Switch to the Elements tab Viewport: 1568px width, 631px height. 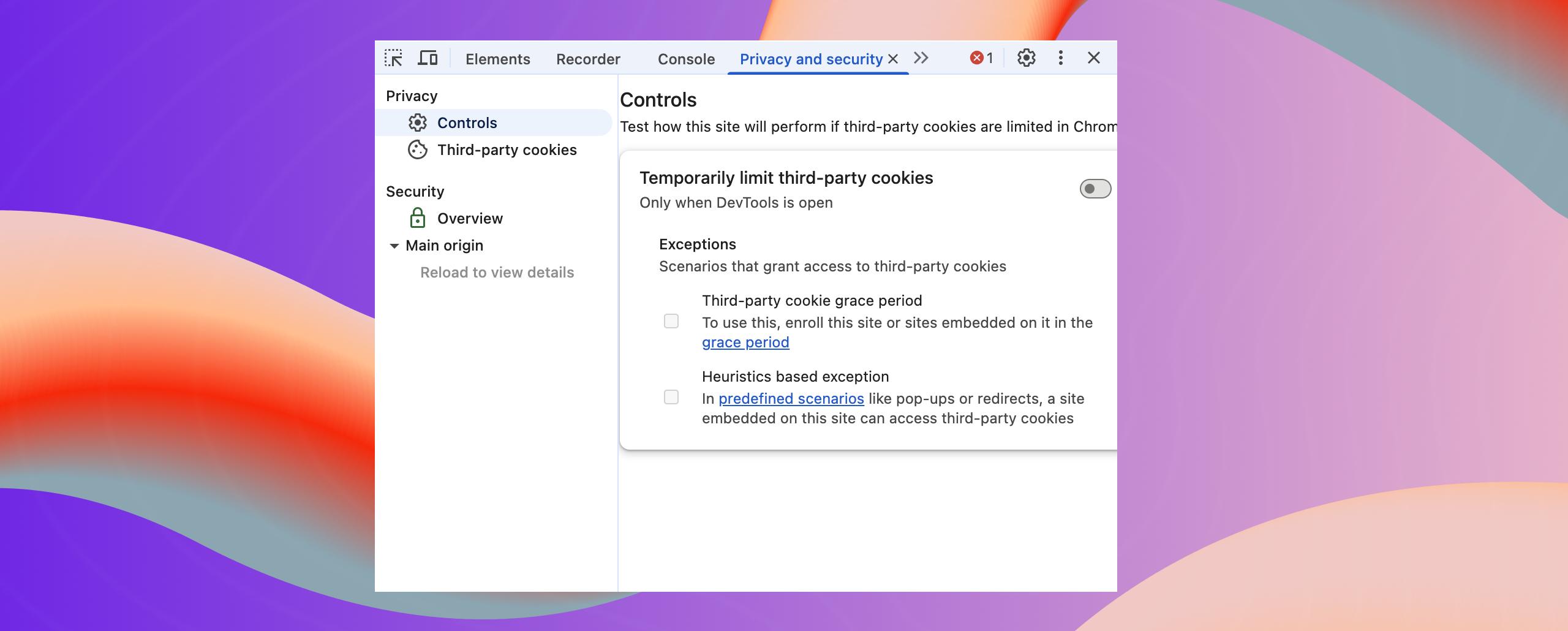(x=497, y=59)
